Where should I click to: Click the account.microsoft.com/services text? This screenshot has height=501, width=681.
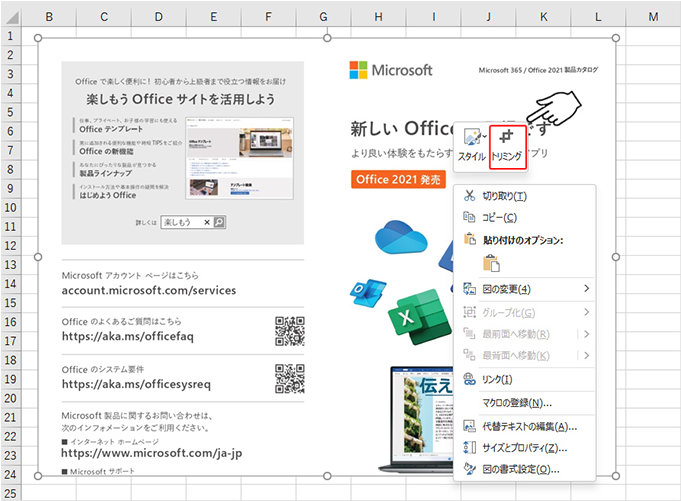click(149, 290)
